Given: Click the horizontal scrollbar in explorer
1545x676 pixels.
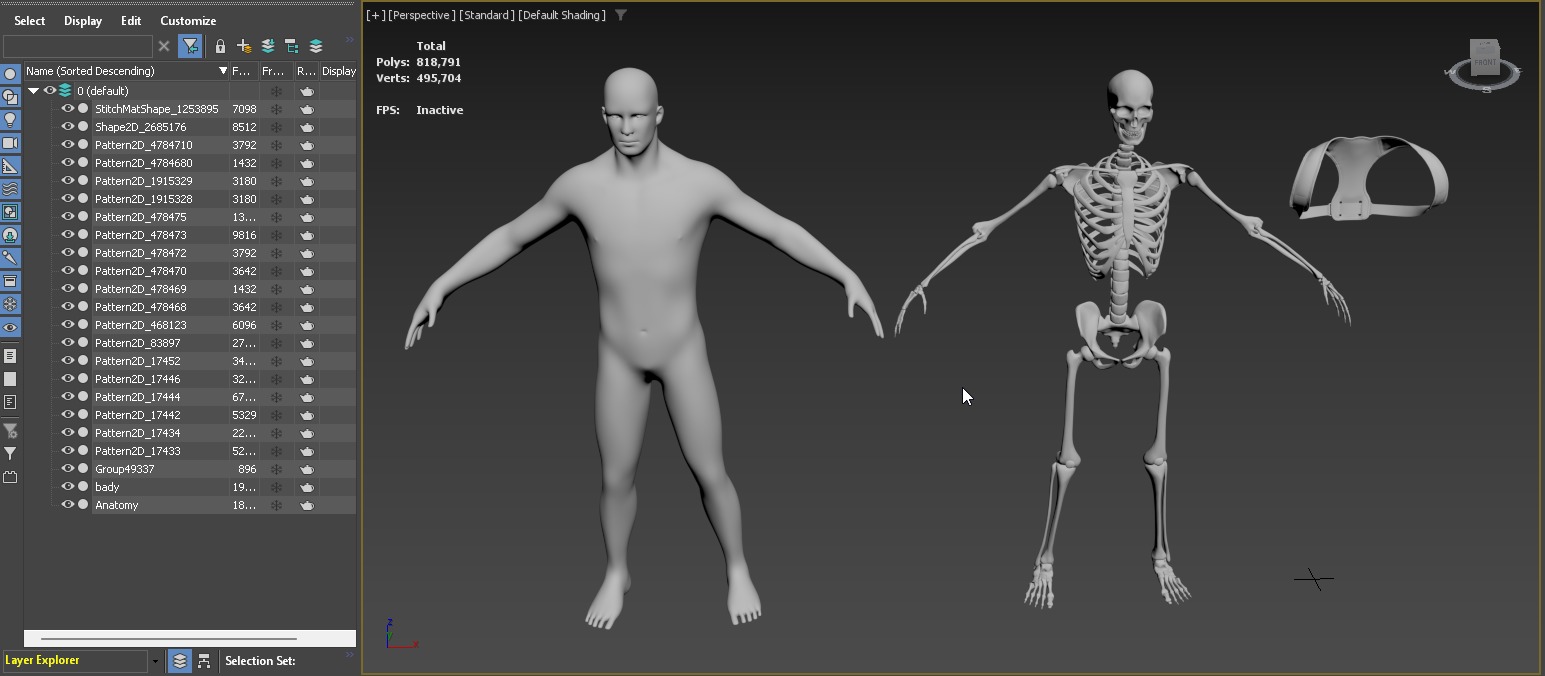Looking at the screenshot, I should coord(169,638).
